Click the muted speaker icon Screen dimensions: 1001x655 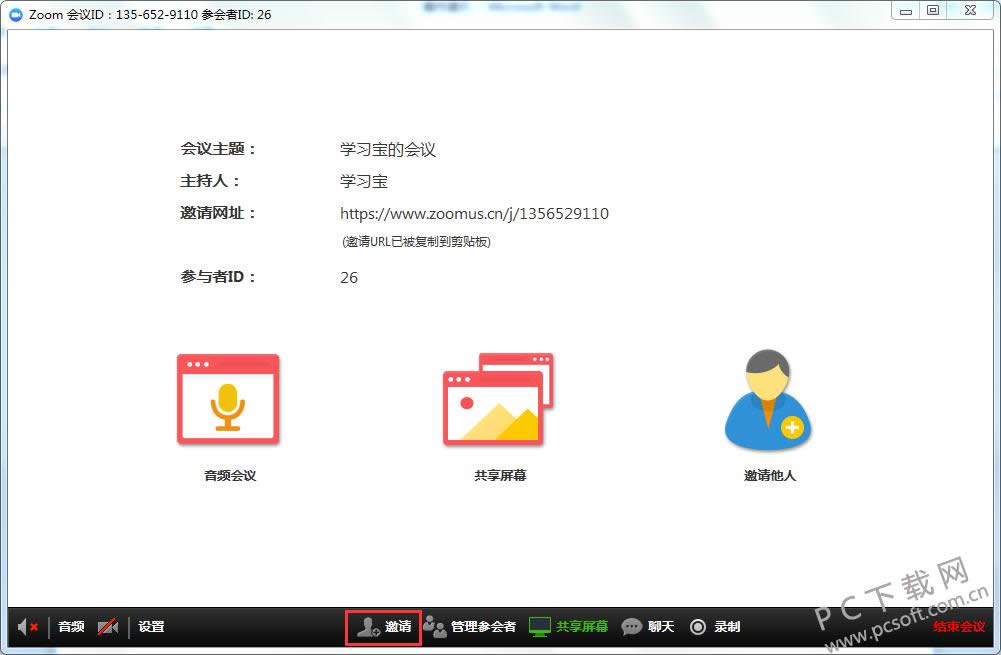coord(27,627)
